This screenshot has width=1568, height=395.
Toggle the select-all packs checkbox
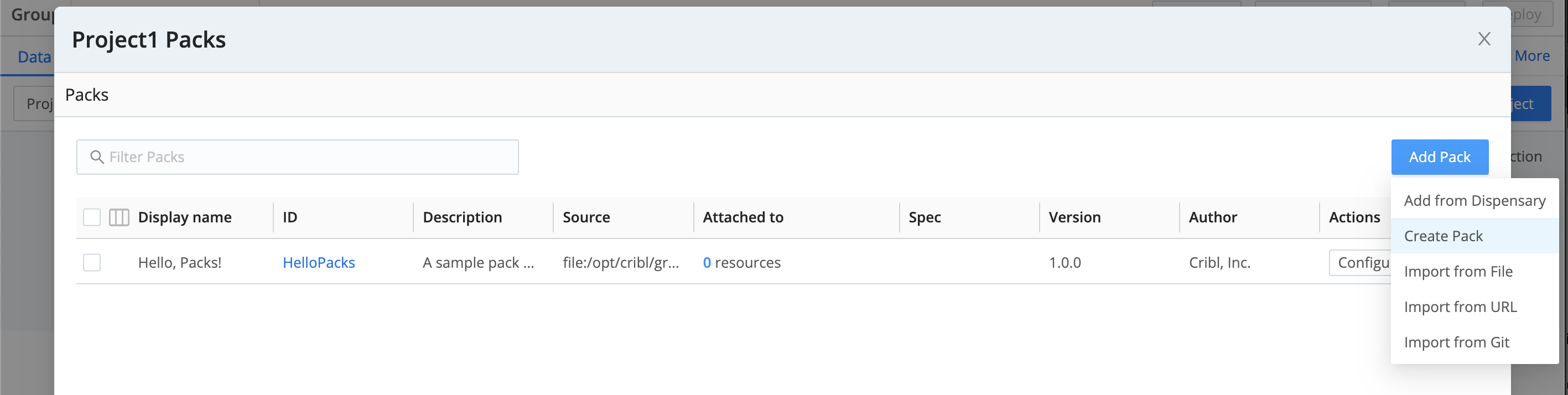[x=92, y=217]
